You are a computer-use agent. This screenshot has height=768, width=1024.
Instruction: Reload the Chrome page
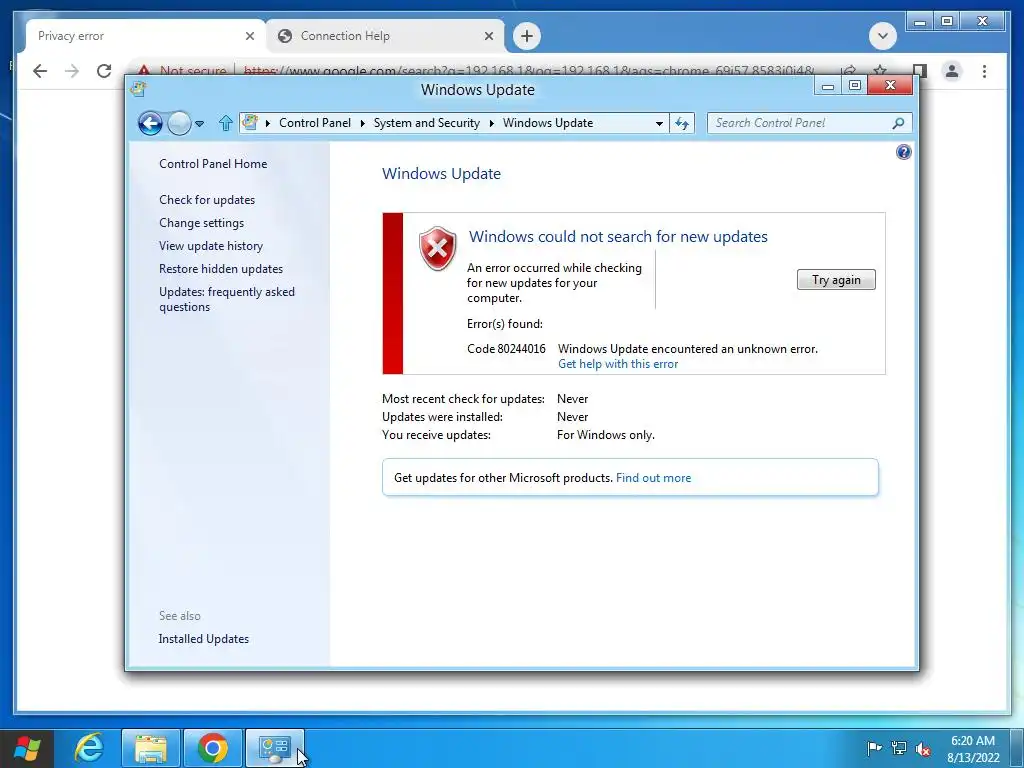coord(104,71)
